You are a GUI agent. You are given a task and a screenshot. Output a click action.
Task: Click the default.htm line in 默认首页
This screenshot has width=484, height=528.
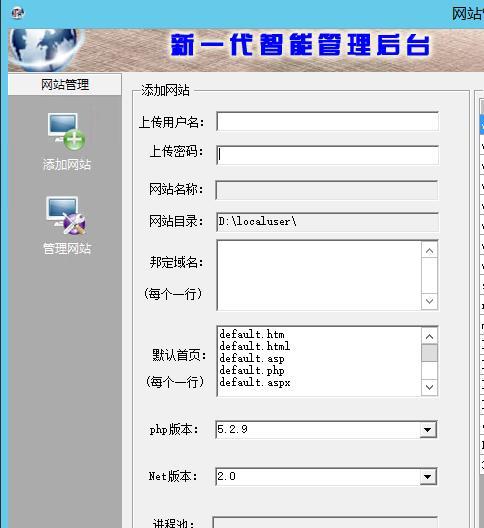252,334
